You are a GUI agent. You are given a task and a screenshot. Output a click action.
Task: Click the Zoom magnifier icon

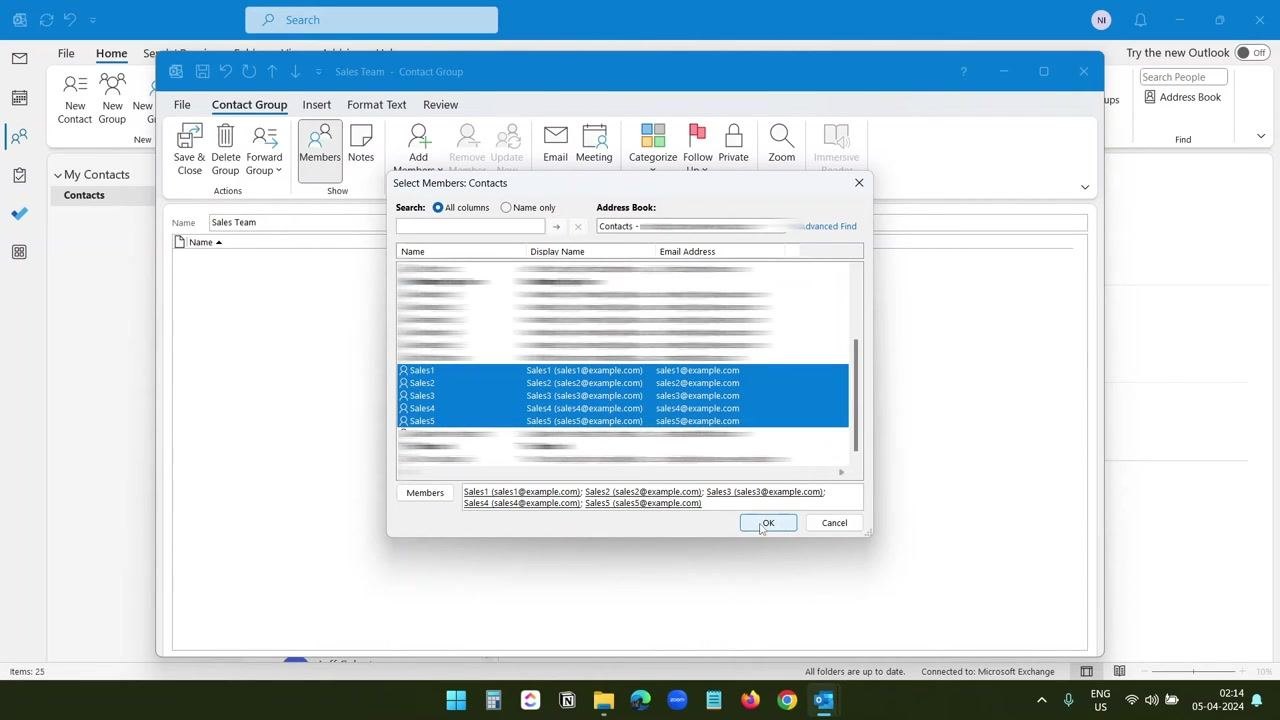coord(782,144)
